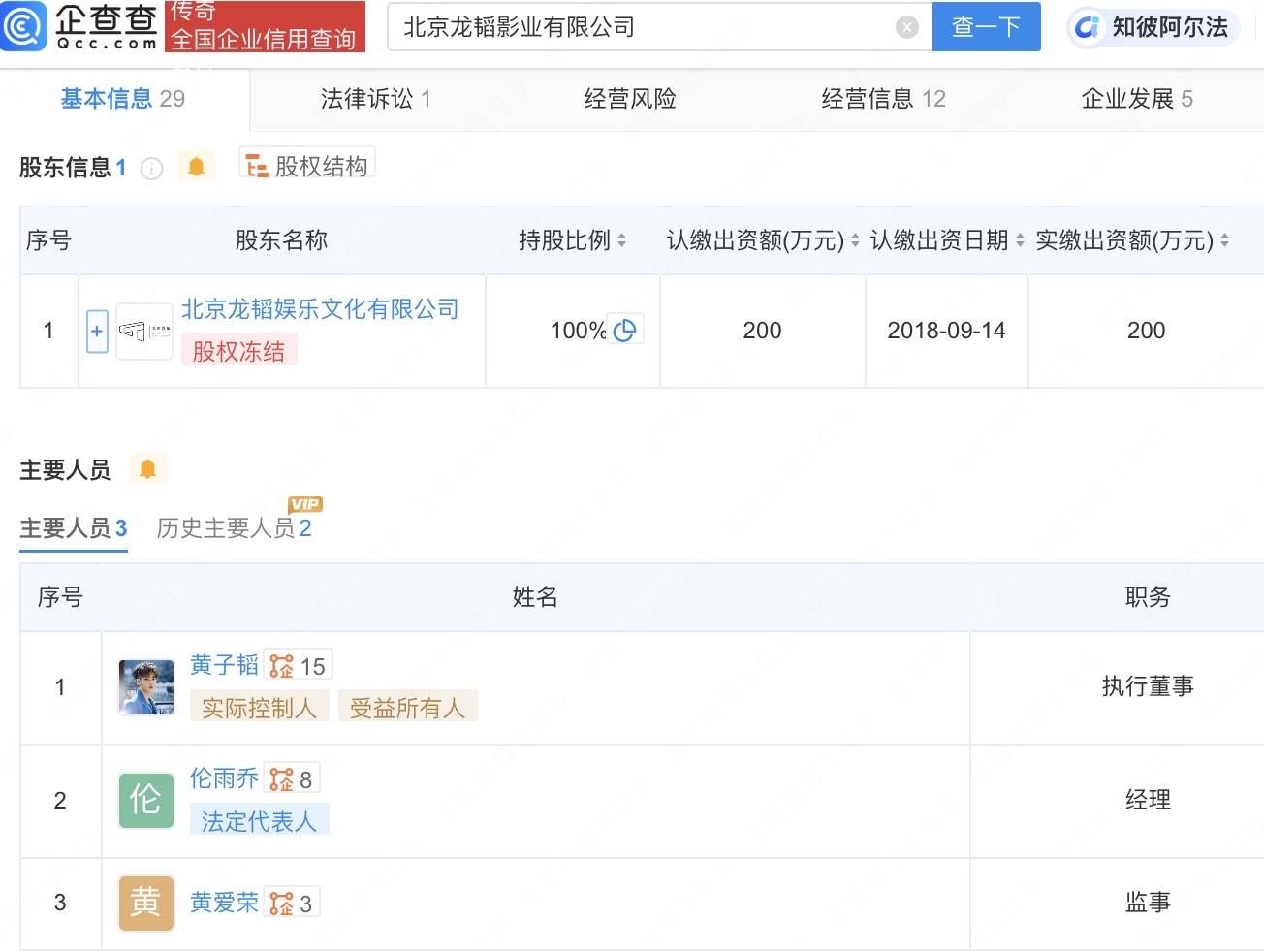Open 北京龙韬娱乐文化有限公司 shareholder link

(320, 309)
